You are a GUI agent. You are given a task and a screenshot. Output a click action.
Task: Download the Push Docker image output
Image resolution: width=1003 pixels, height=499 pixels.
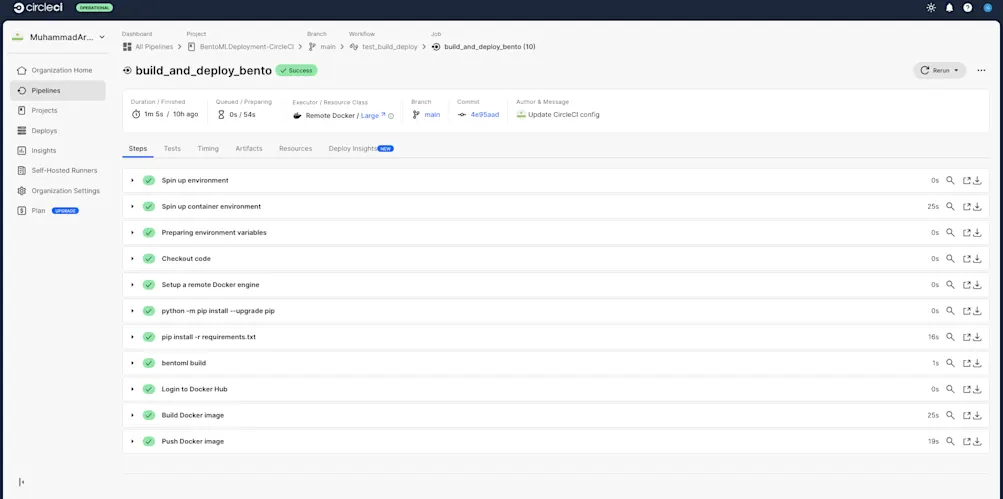tap(977, 441)
